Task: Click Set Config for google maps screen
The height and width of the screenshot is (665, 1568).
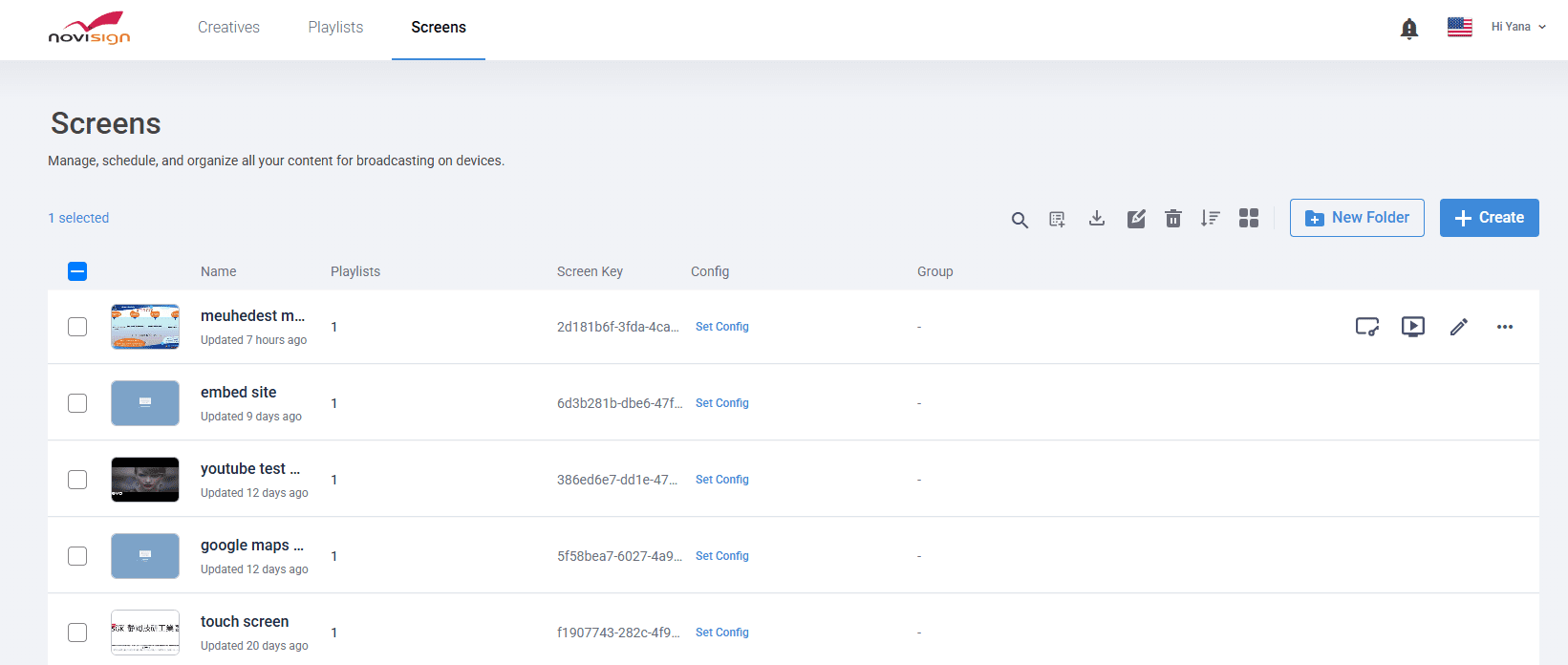Action: point(721,556)
